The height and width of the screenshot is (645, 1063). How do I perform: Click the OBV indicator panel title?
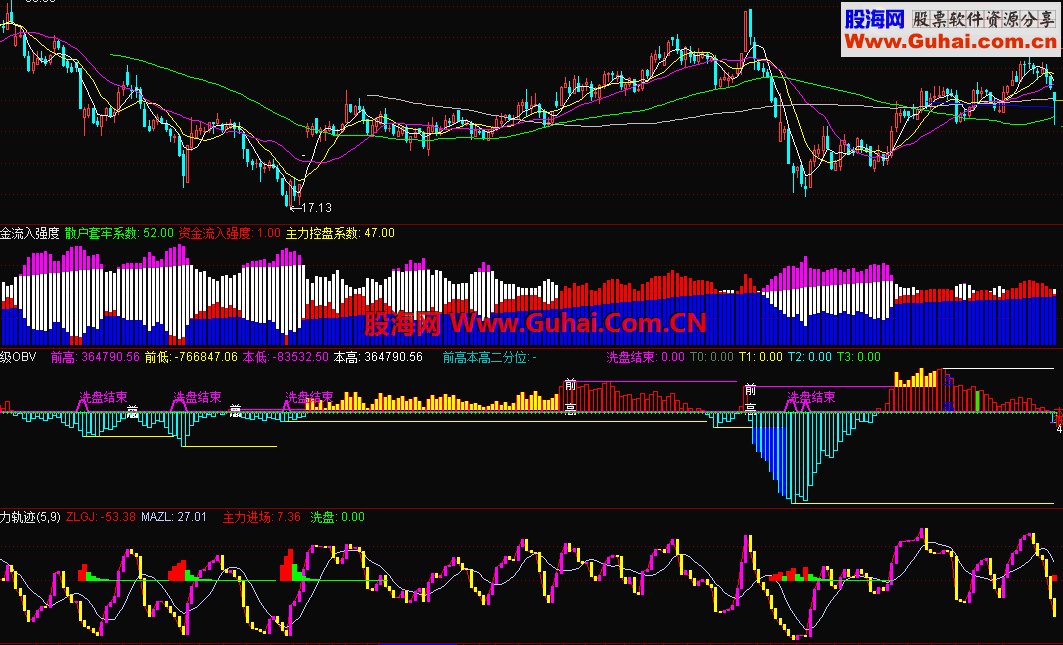tap(18, 357)
